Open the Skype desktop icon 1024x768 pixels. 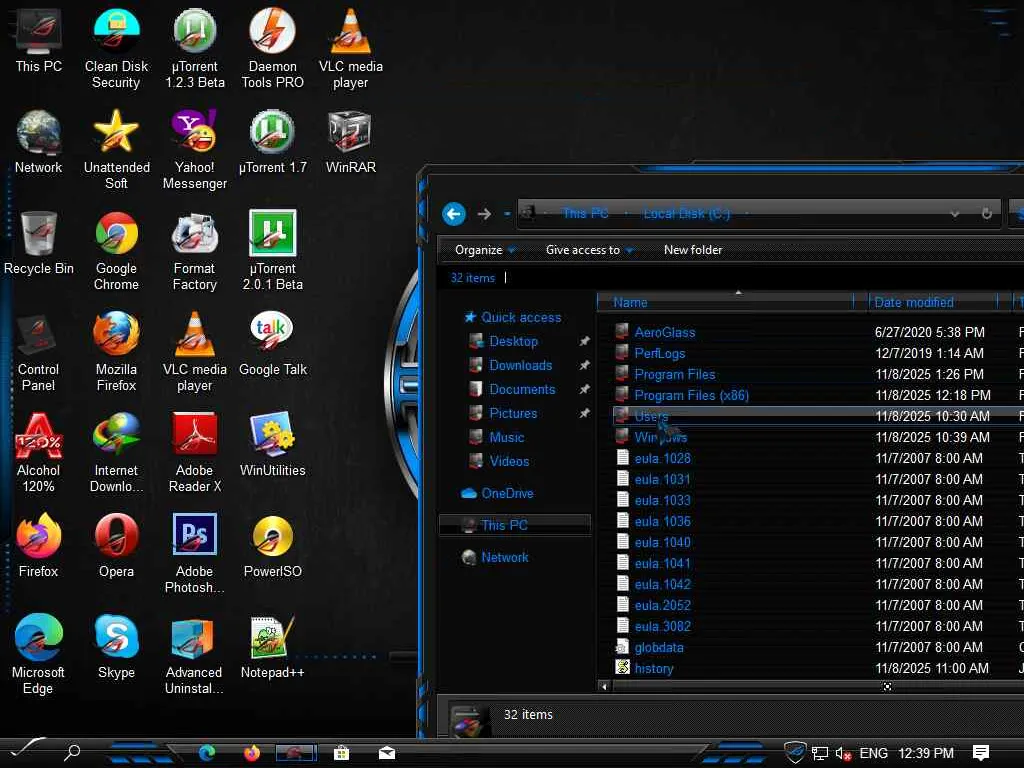[116, 647]
